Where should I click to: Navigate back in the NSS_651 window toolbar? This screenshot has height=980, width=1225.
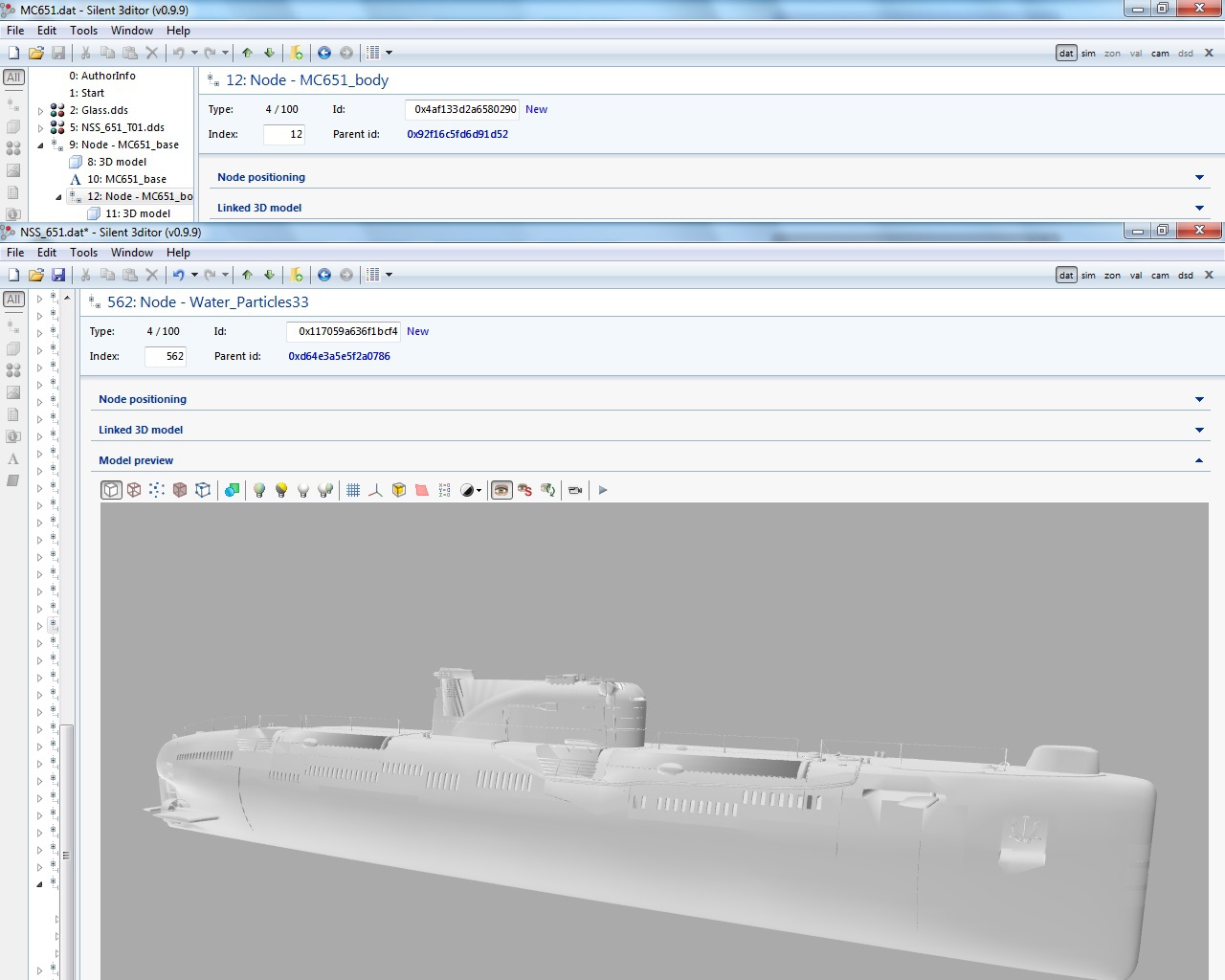(324, 276)
